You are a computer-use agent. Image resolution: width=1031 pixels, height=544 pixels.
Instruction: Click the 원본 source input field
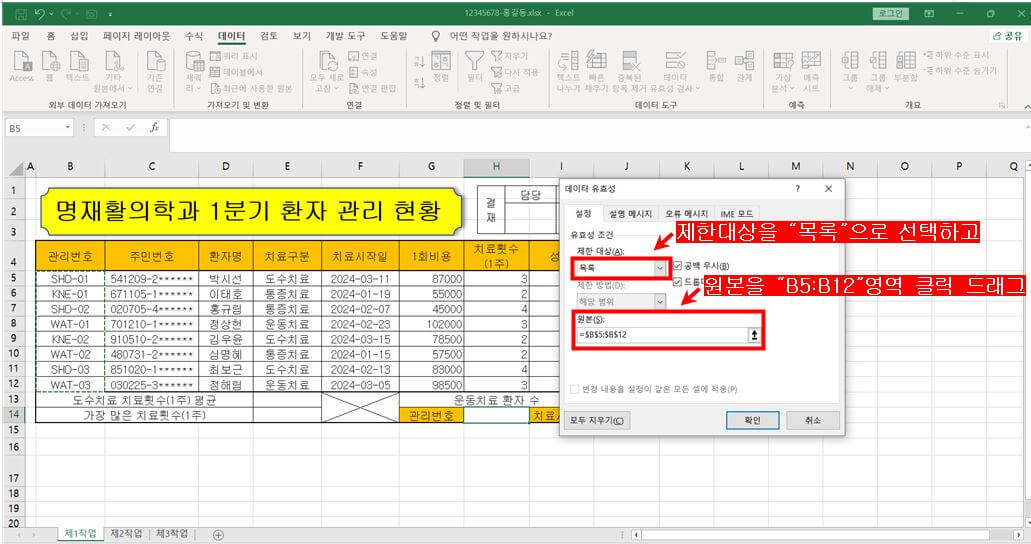pyautogui.click(x=662, y=335)
